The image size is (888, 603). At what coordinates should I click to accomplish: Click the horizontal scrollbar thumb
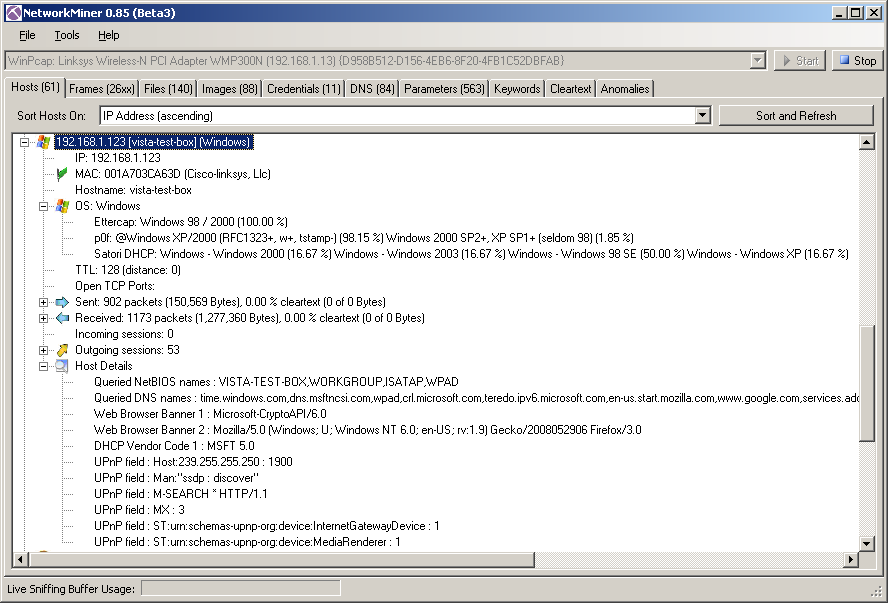click(x=281, y=559)
